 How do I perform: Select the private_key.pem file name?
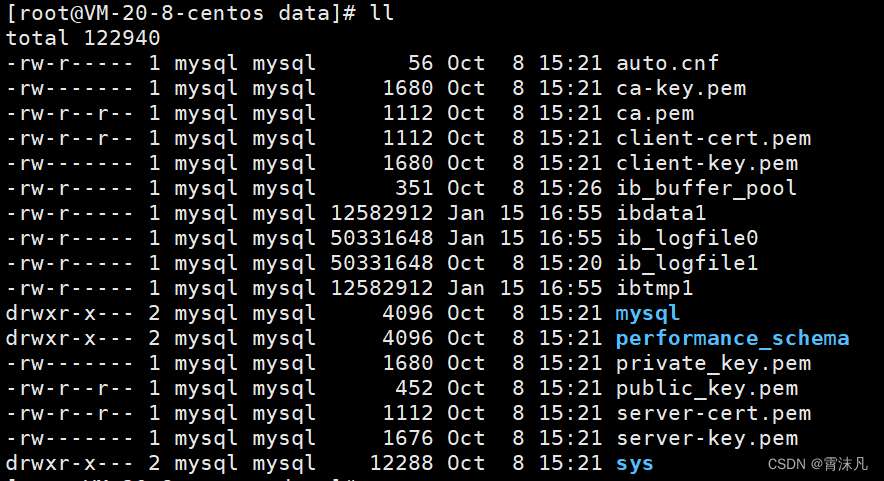coord(713,363)
